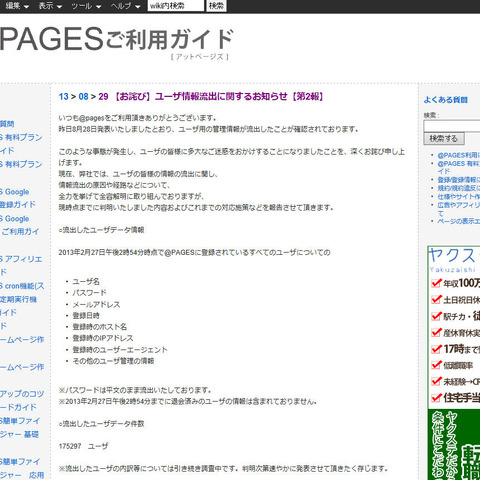Viewport: 480px width, 480px height.
Task: Click the 年収100万 checkmark ad line
Action: point(455,283)
